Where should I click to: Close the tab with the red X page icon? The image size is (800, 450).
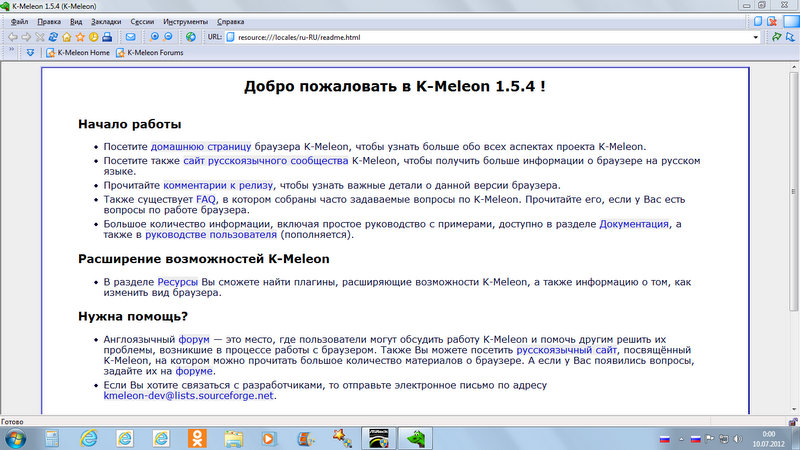[x=772, y=21]
